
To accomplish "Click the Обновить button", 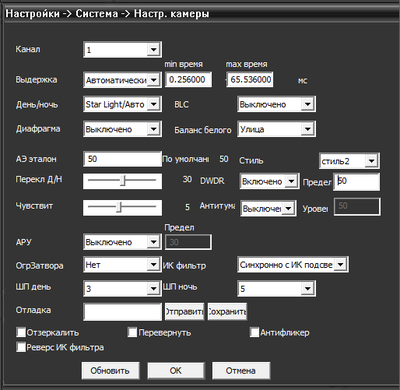I will pos(110,371).
